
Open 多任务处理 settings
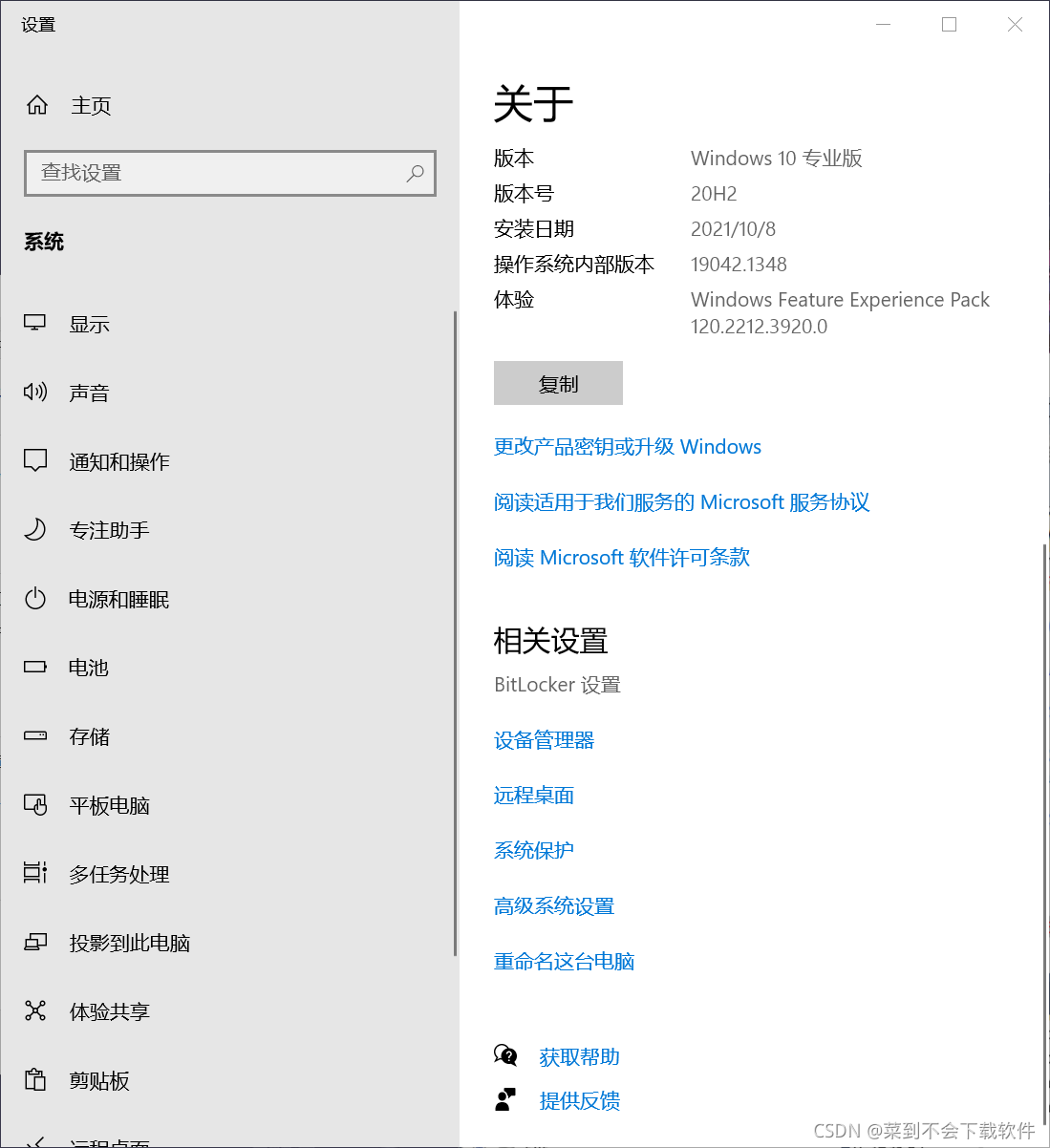(x=119, y=874)
